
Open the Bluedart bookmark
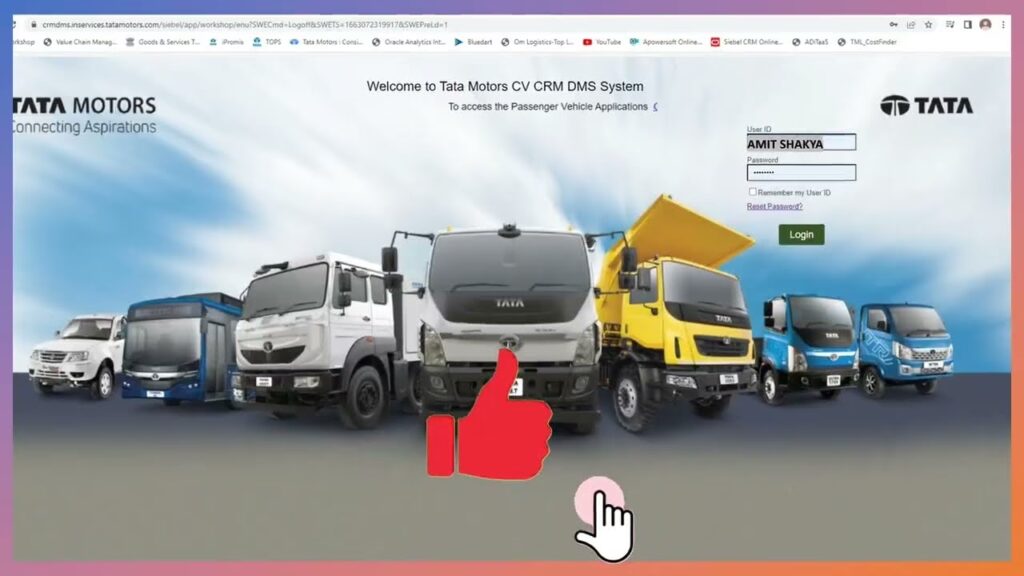tap(473, 42)
